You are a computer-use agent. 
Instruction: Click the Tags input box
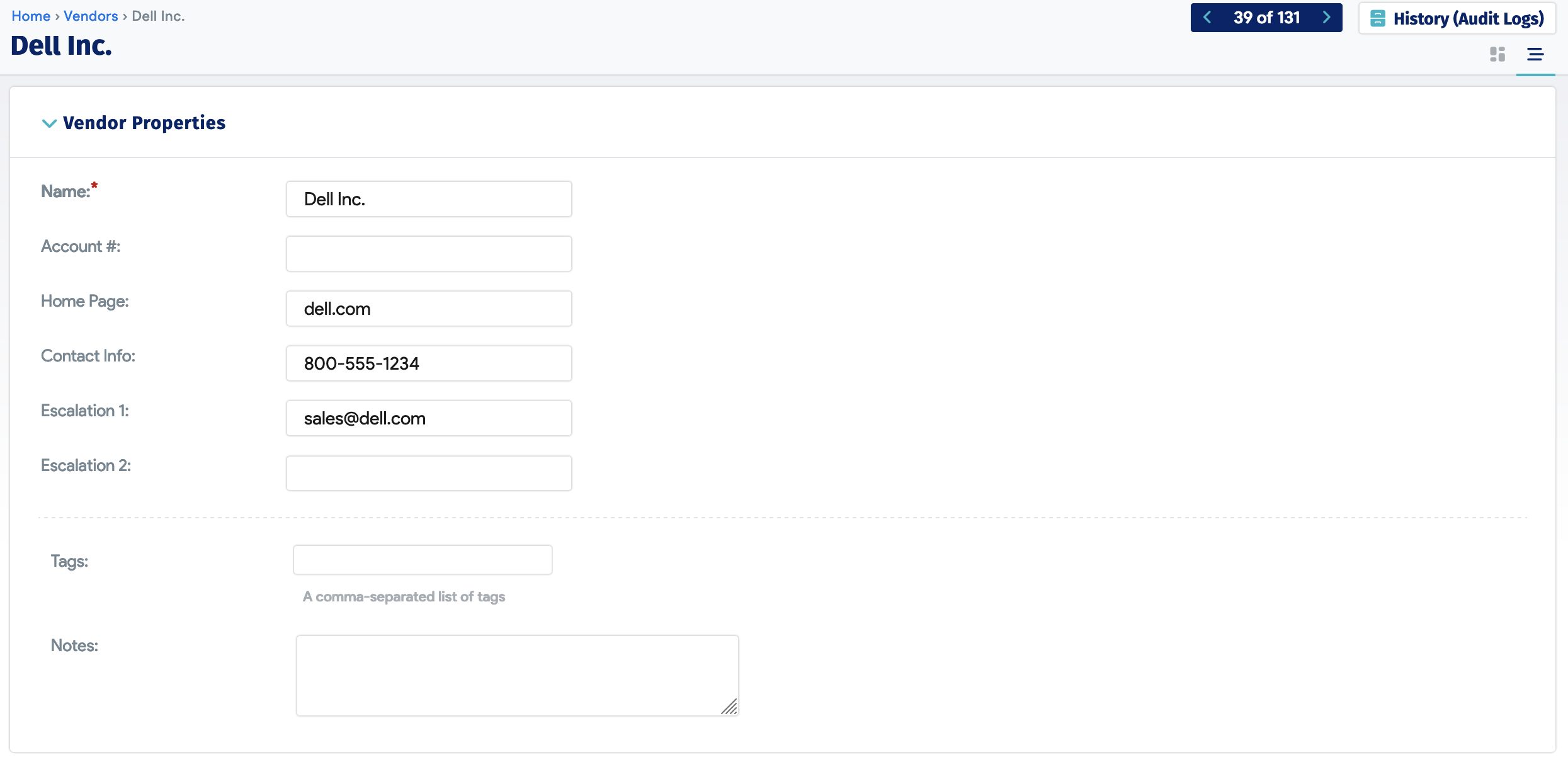[423, 560]
